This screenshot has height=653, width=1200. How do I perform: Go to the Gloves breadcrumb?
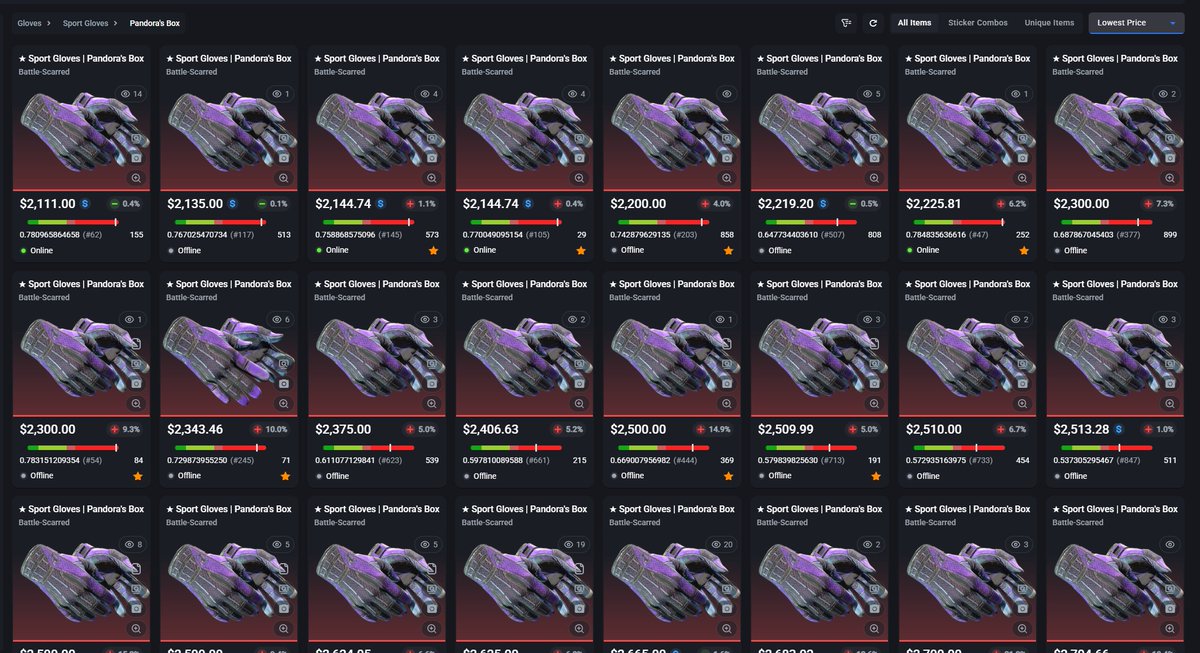coord(29,23)
